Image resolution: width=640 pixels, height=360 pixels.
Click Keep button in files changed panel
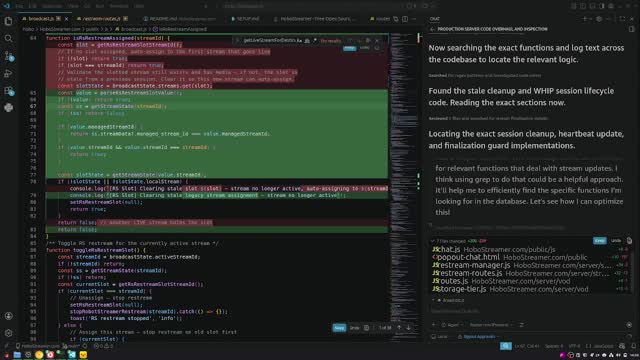click(599, 241)
